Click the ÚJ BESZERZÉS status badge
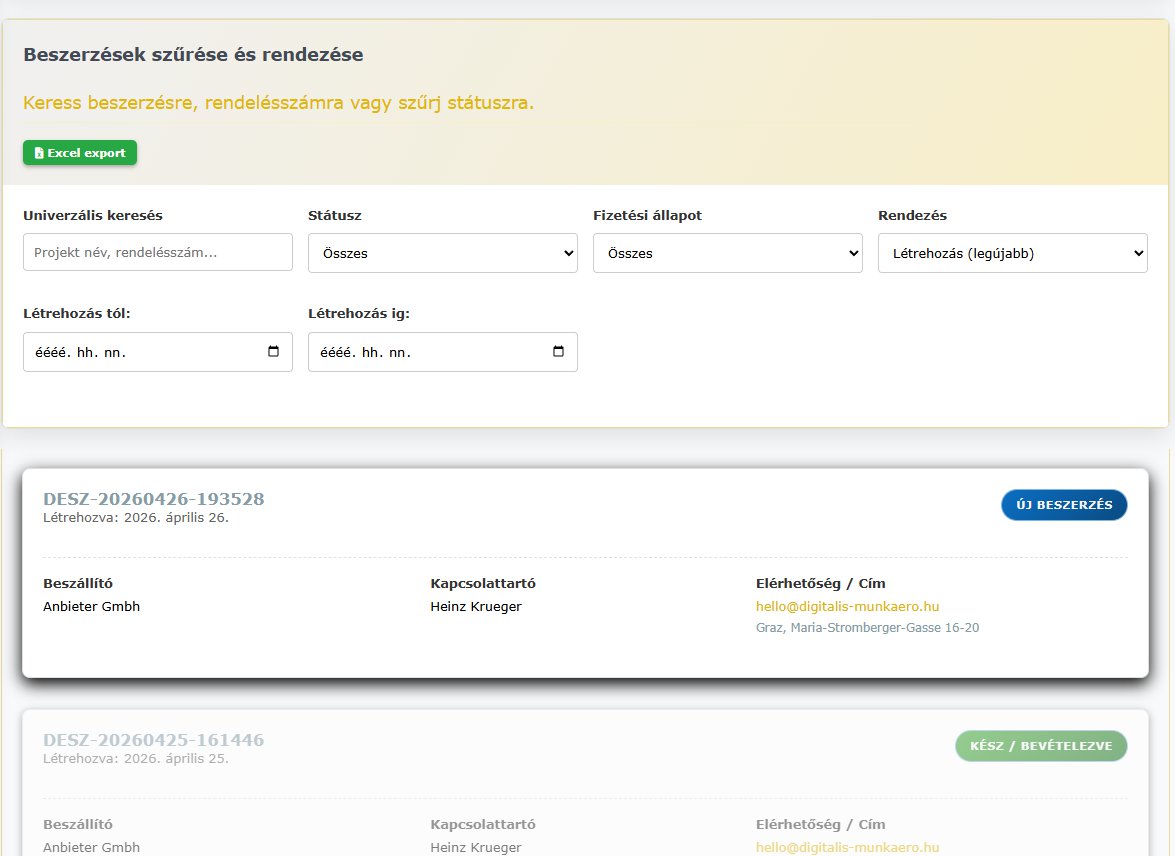Screen dimensions: 1175x856 coord(1064,505)
